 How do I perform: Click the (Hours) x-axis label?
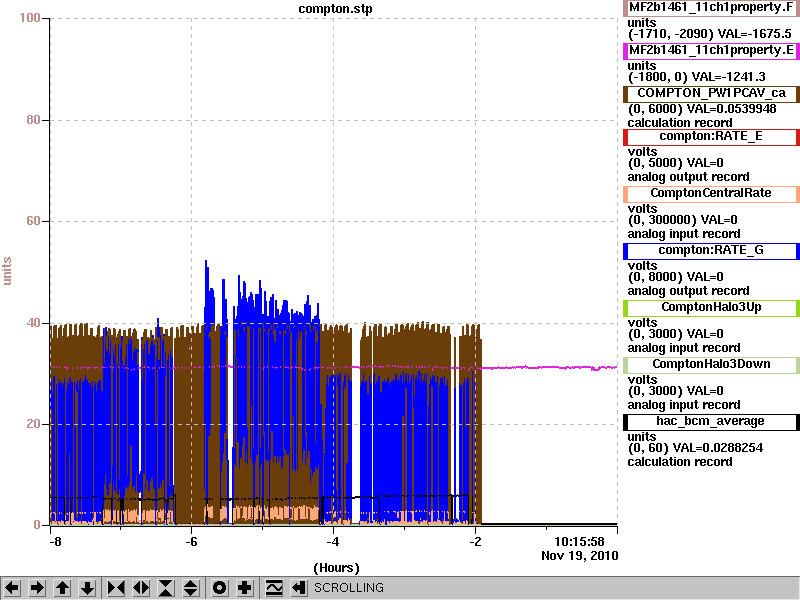click(336, 568)
